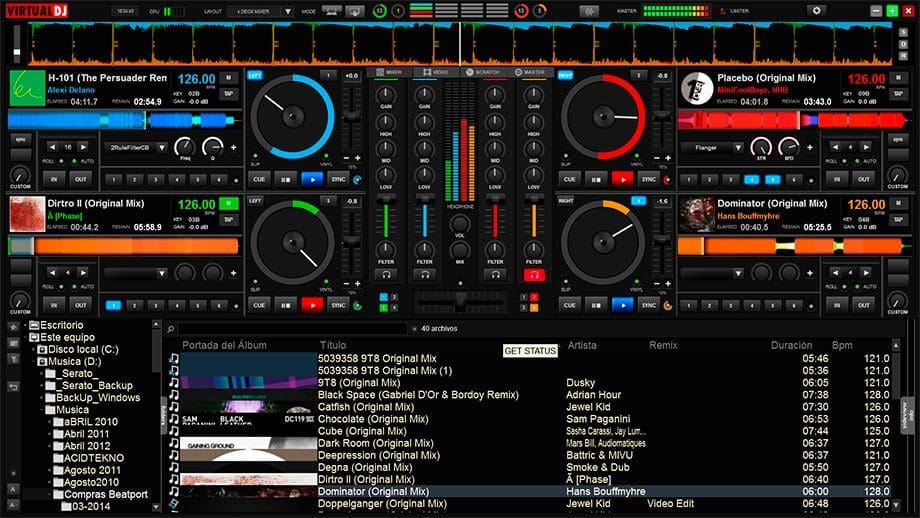Toggle SLIP mode on H-101 deck
Image resolution: width=920 pixels, height=518 pixels.
(x=255, y=158)
